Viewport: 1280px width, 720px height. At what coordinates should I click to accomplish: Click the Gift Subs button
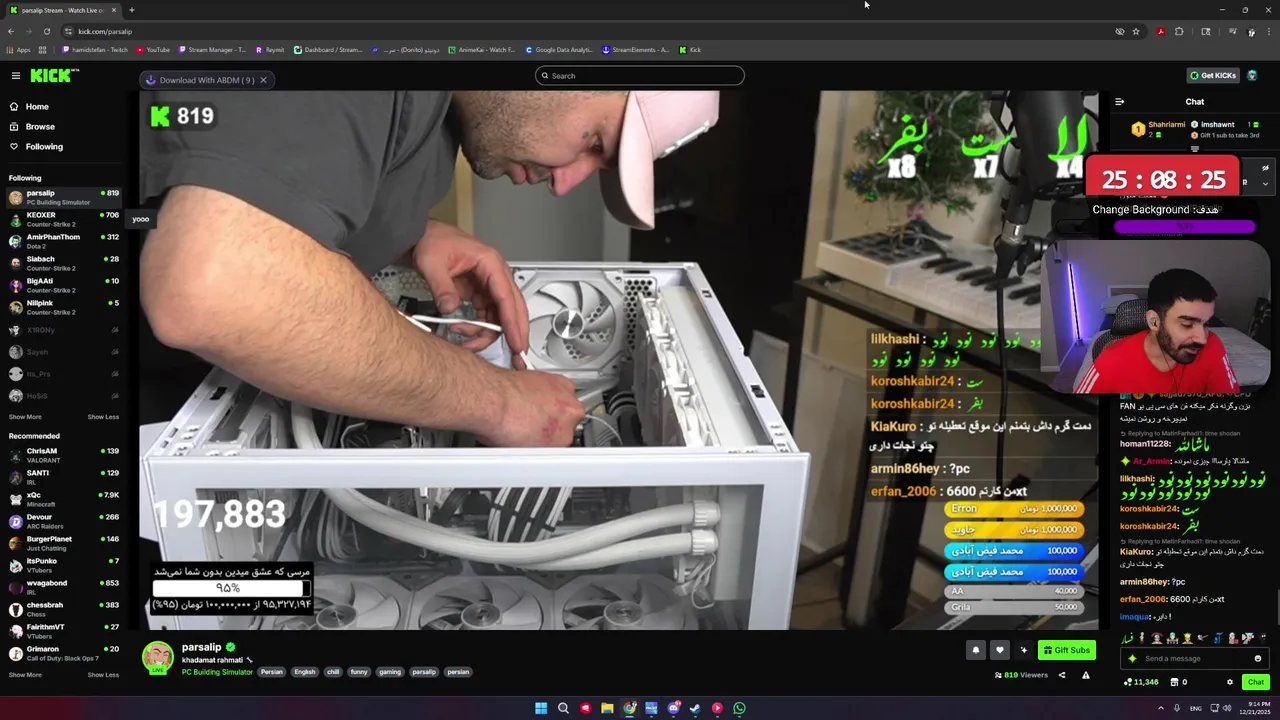point(1066,650)
